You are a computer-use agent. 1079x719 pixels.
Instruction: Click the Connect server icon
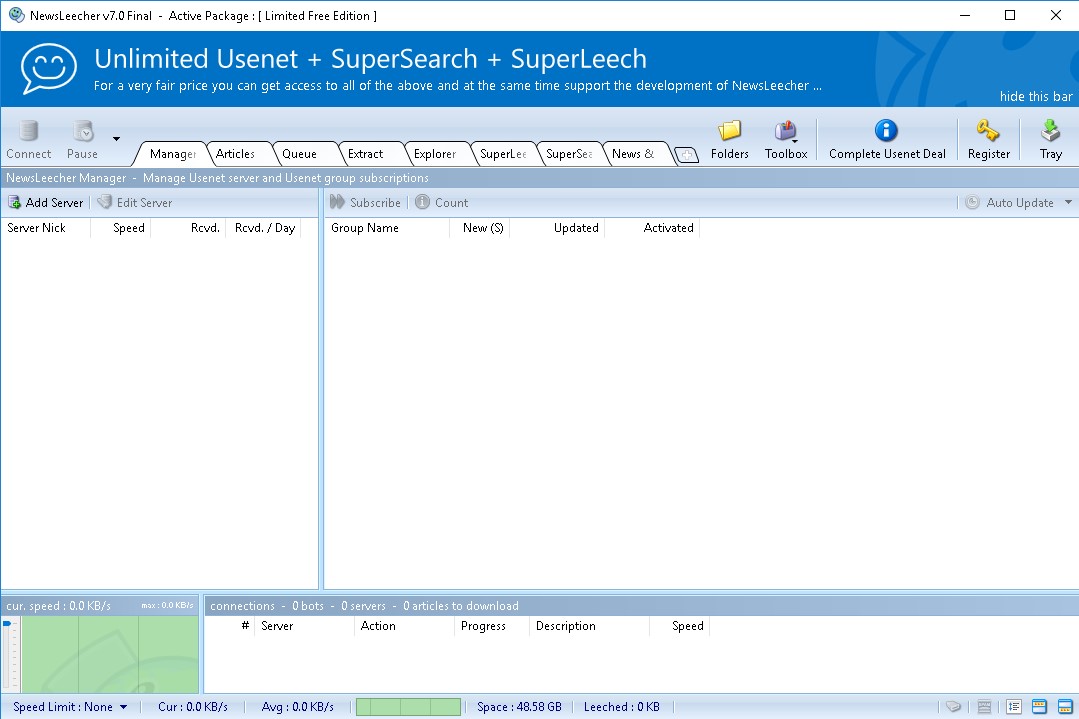(x=28, y=130)
